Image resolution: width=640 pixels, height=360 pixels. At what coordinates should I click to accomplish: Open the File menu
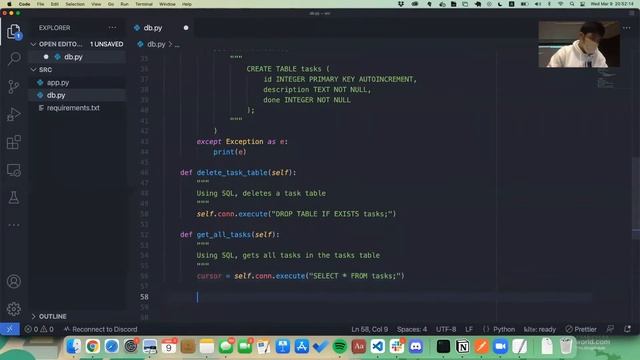click(40, 4)
